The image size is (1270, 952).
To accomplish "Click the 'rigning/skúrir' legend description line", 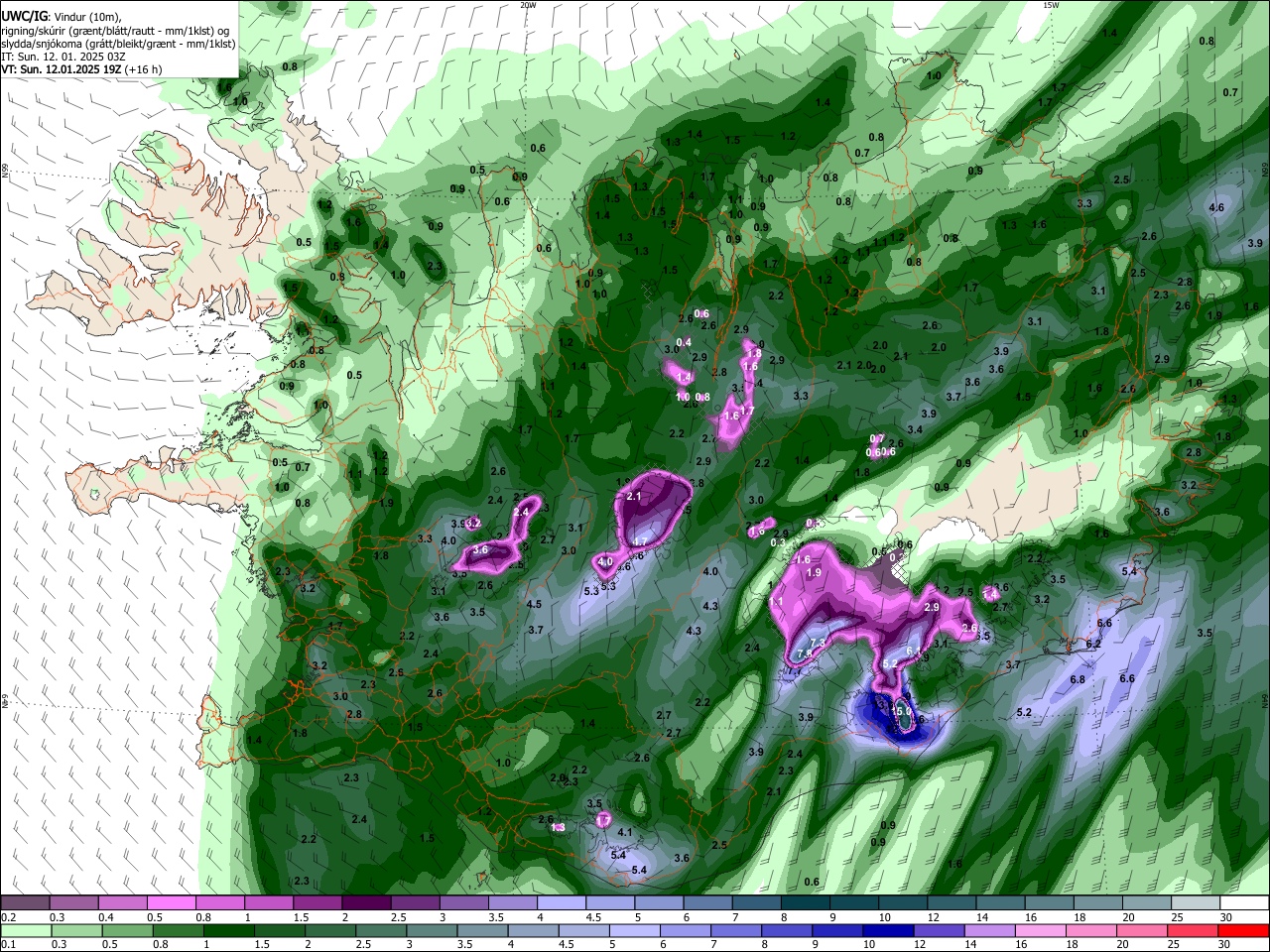I will click(114, 31).
